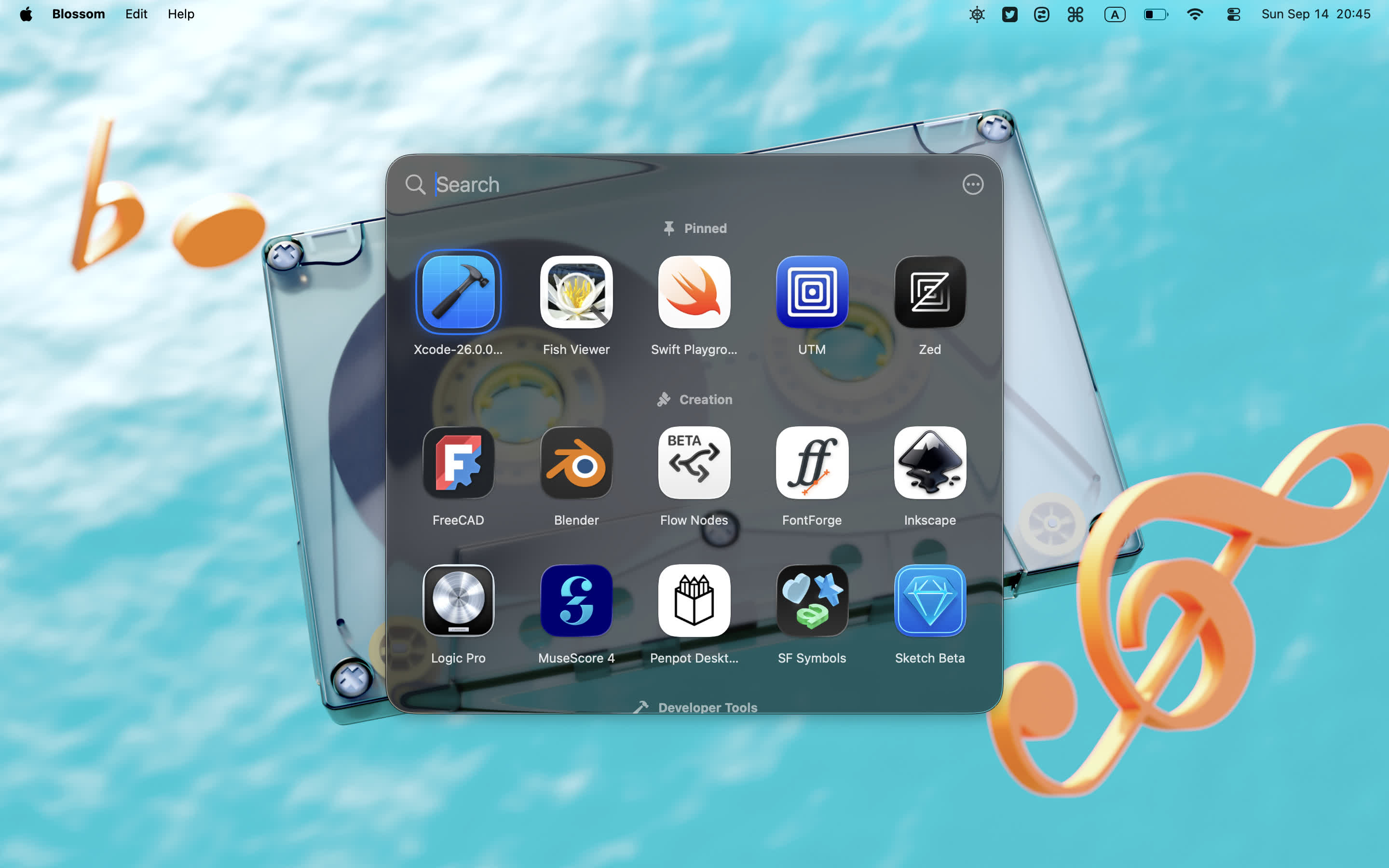Open Blender
1389x868 pixels.
577,462
